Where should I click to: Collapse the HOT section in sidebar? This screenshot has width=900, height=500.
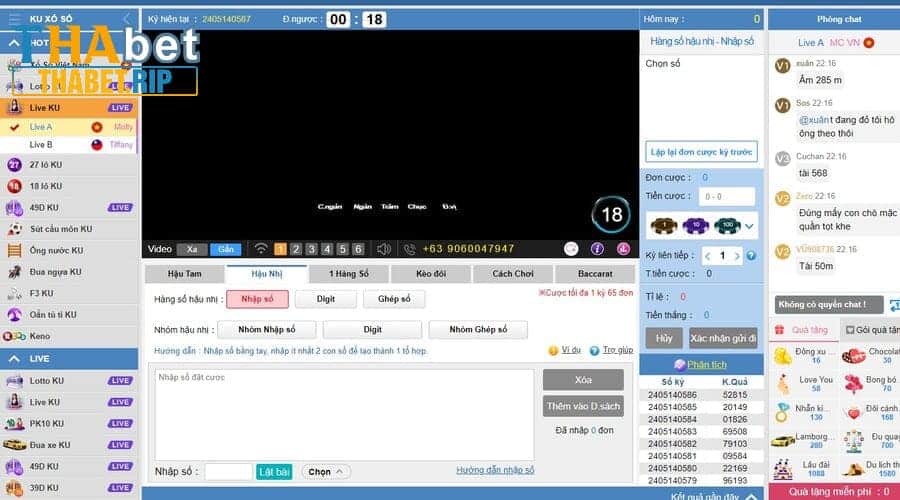pyautogui.click(x=15, y=43)
